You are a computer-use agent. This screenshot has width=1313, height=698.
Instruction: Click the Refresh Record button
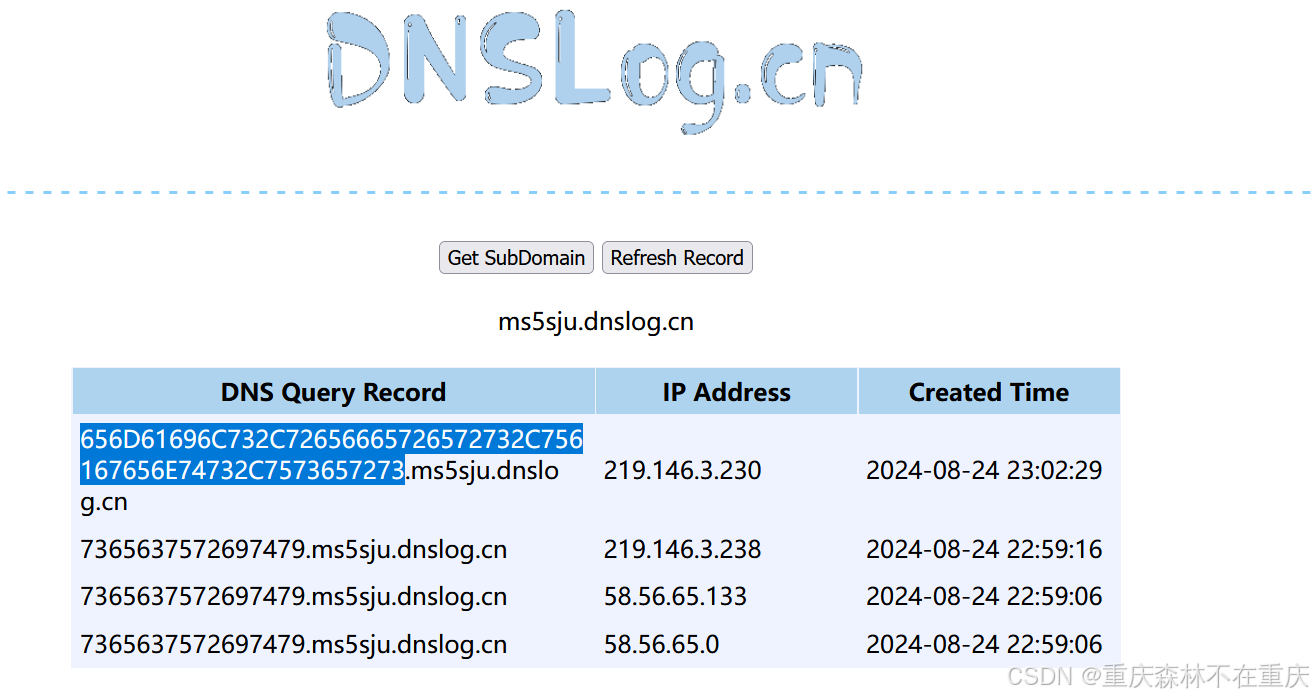pos(677,258)
